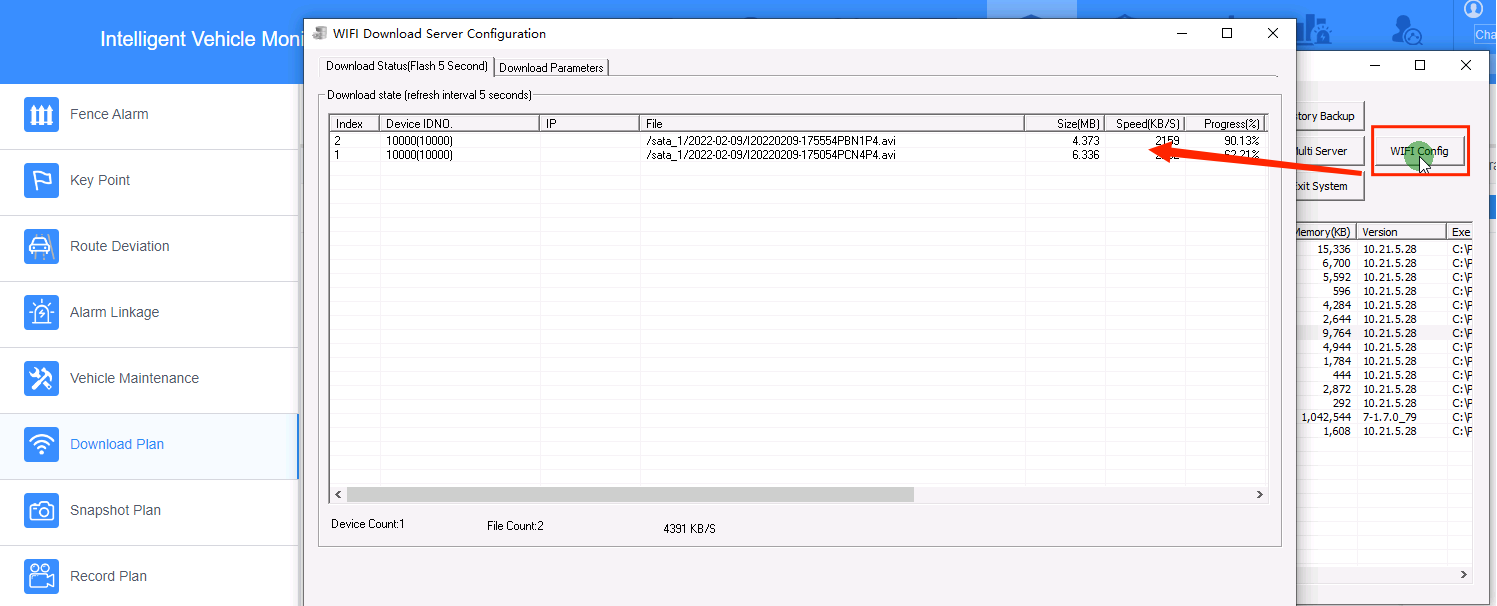The height and width of the screenshot is (606, 1497).
Task: Click right scroll arrow of back window list
Action: (1465, 575)
